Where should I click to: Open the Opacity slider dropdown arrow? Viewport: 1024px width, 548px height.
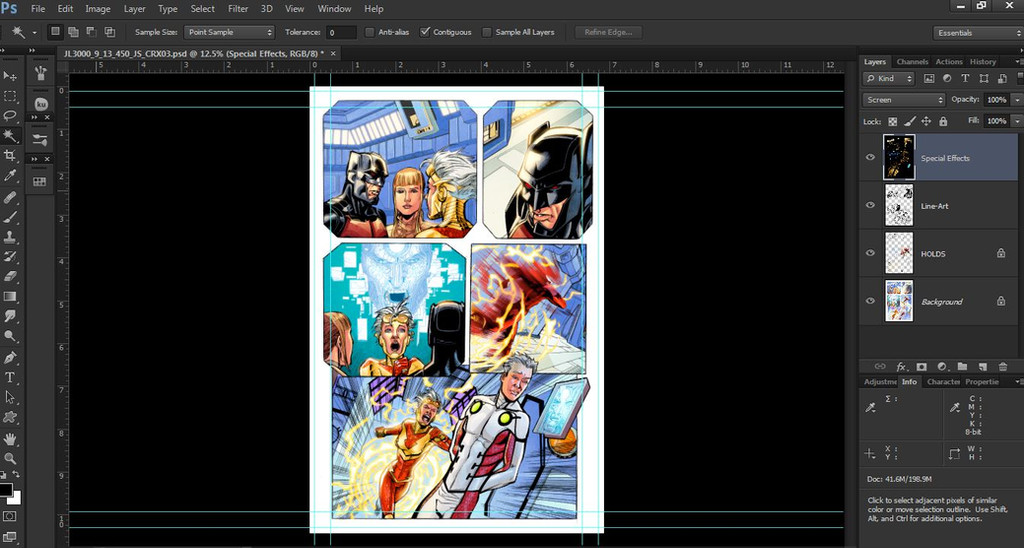coord(1016,100)
